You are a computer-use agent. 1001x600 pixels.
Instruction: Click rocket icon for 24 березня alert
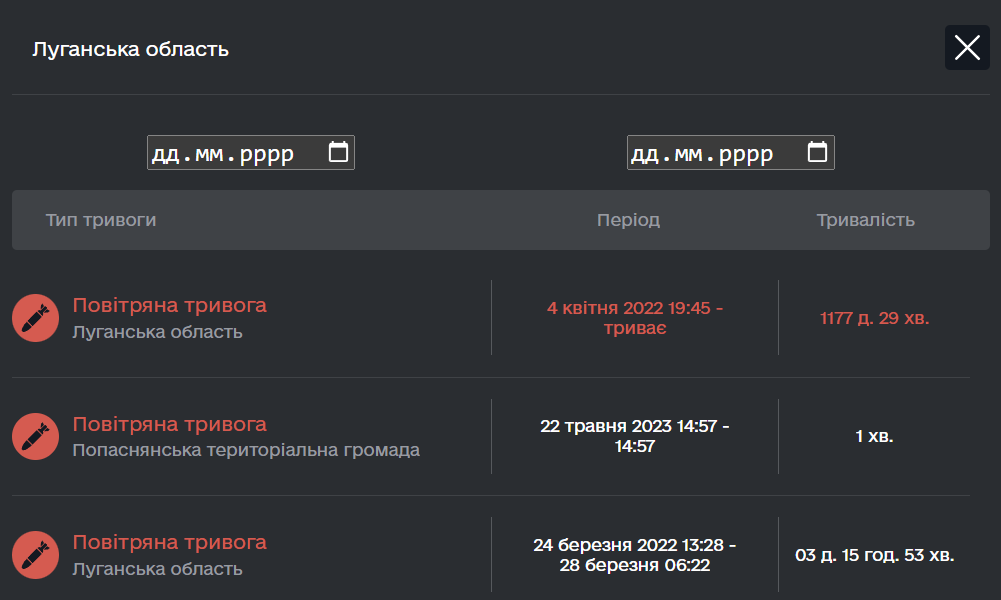(36, 555)
